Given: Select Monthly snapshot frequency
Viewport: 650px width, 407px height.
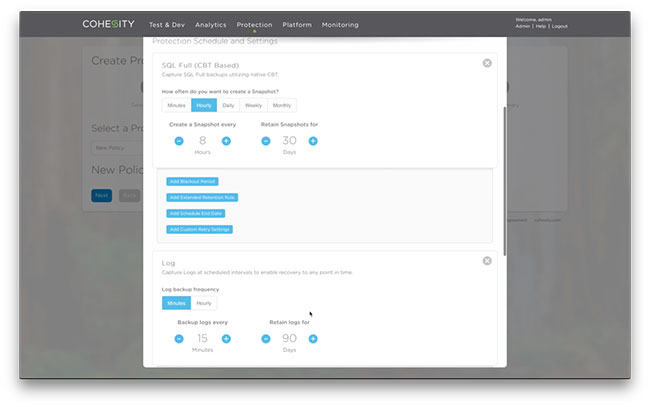Looking at the screenshot, I should tap(282, 105).
